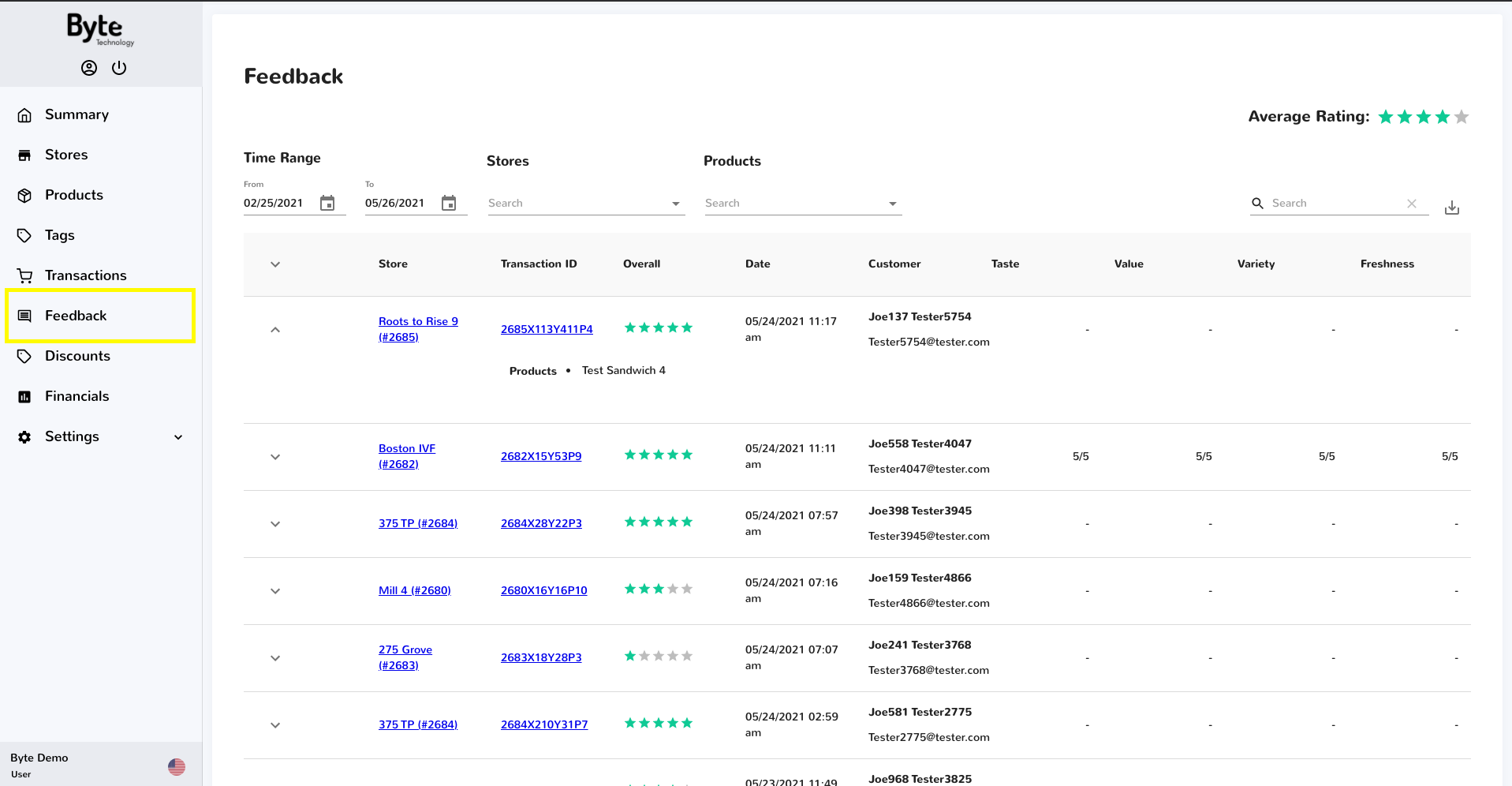
Task: Open Stores menu item
Action: click(x=66, y=155)
